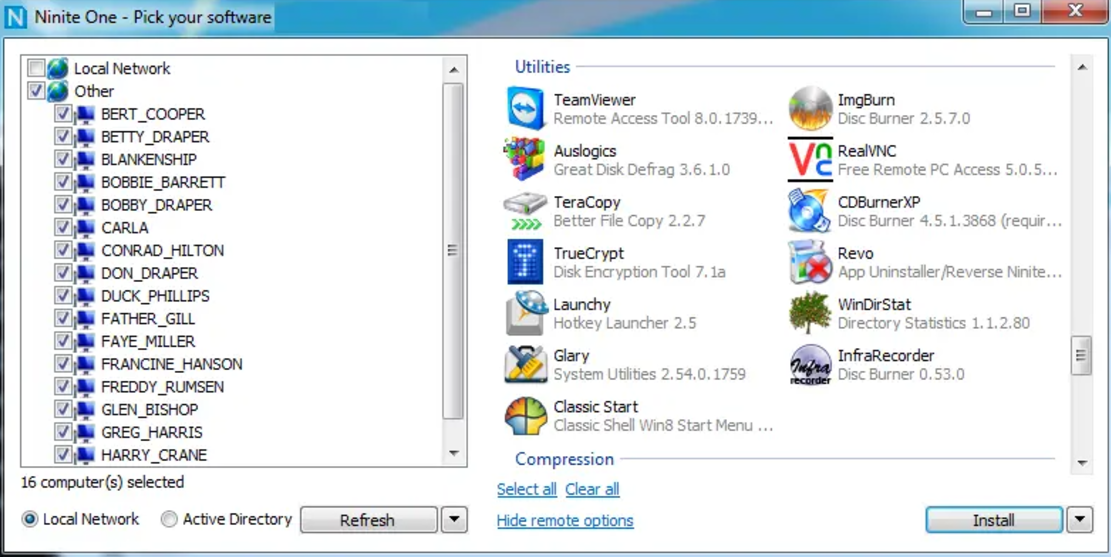Click BERT_COOPER computer icon
1111x557 pixels.
tap(85, 114)
